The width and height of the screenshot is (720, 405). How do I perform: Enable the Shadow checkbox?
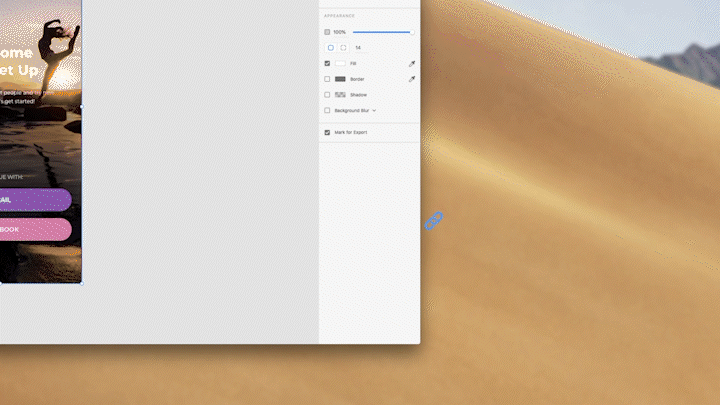(327, 95)
